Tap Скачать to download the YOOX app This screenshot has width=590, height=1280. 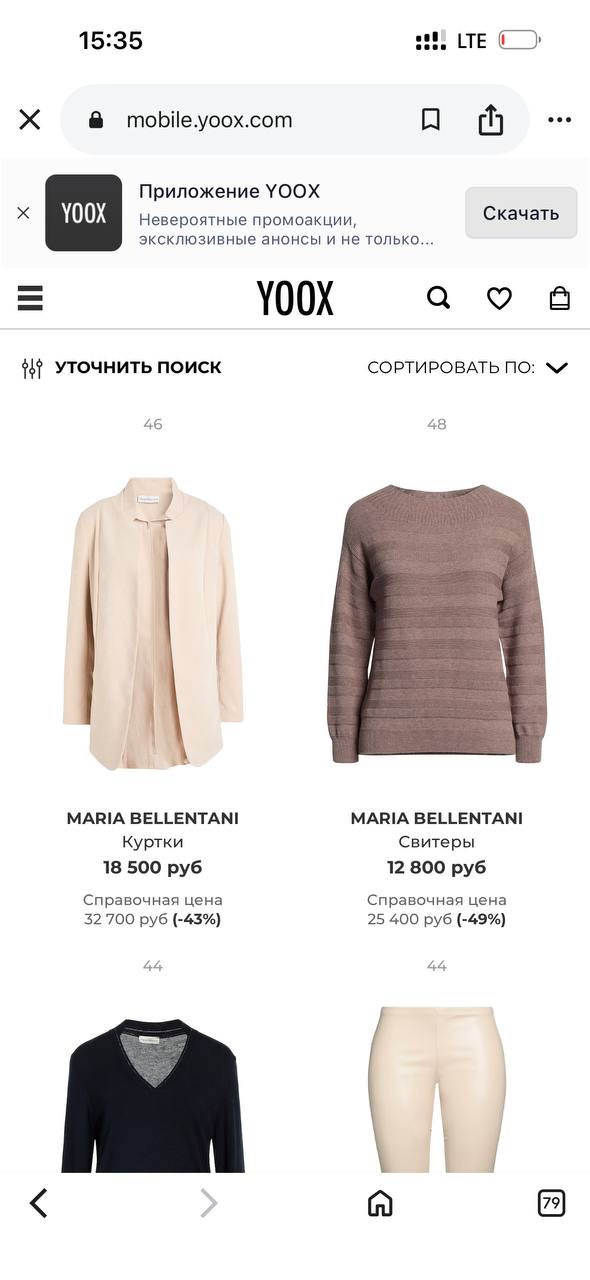point(520,212)
